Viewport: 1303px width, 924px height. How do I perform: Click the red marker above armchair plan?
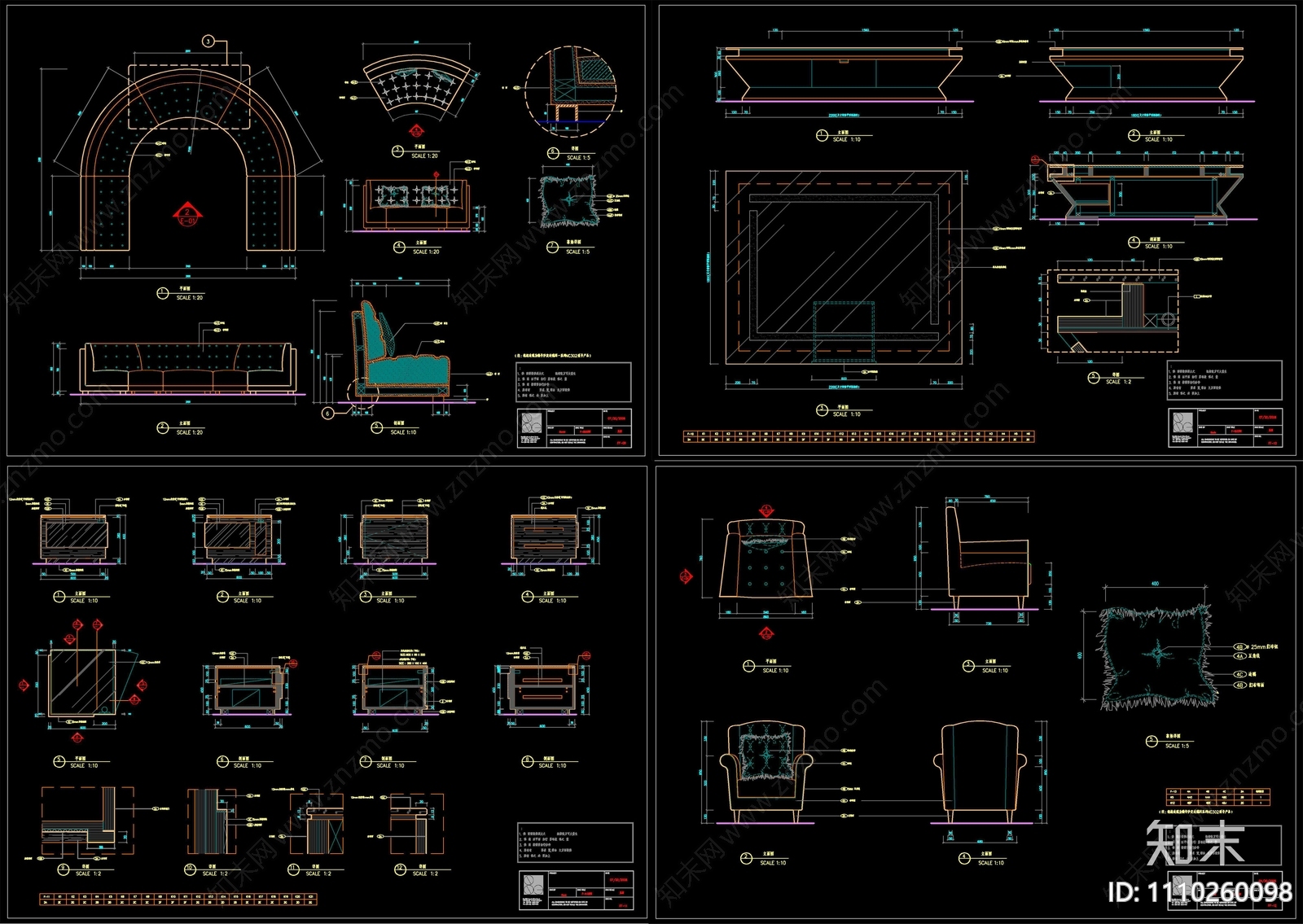766,510
